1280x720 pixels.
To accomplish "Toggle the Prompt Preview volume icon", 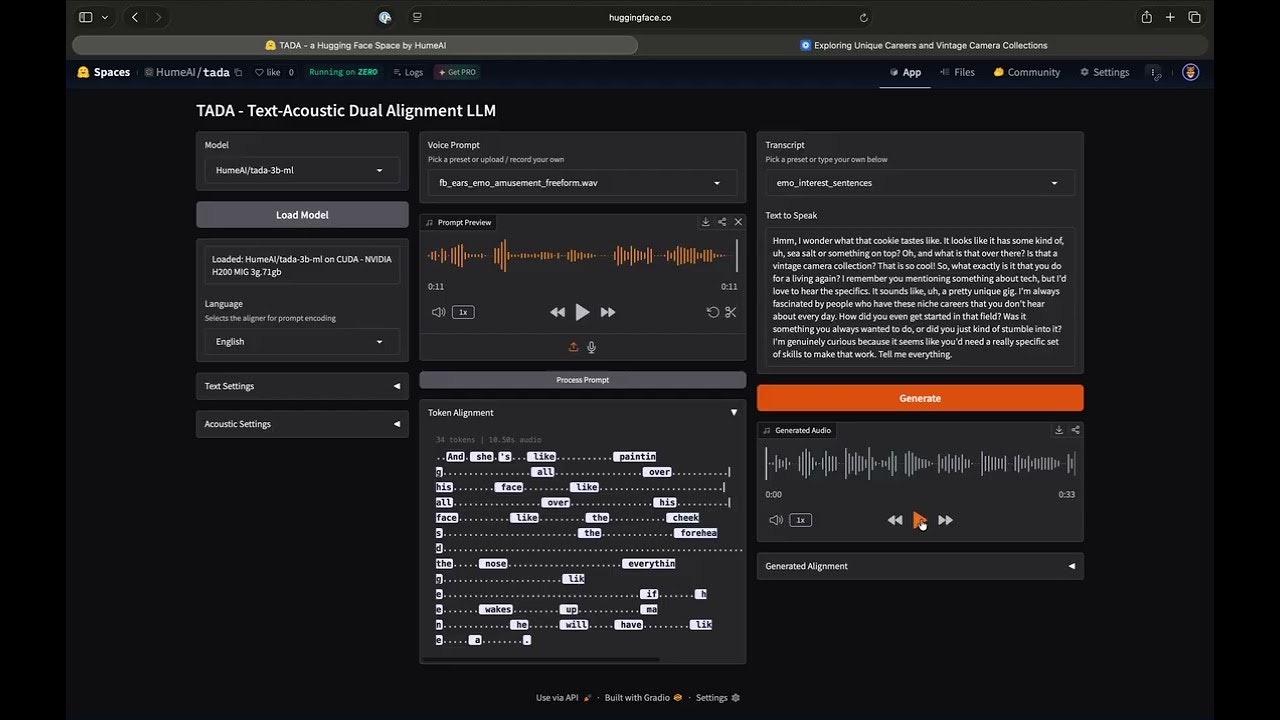I will 438,312.
